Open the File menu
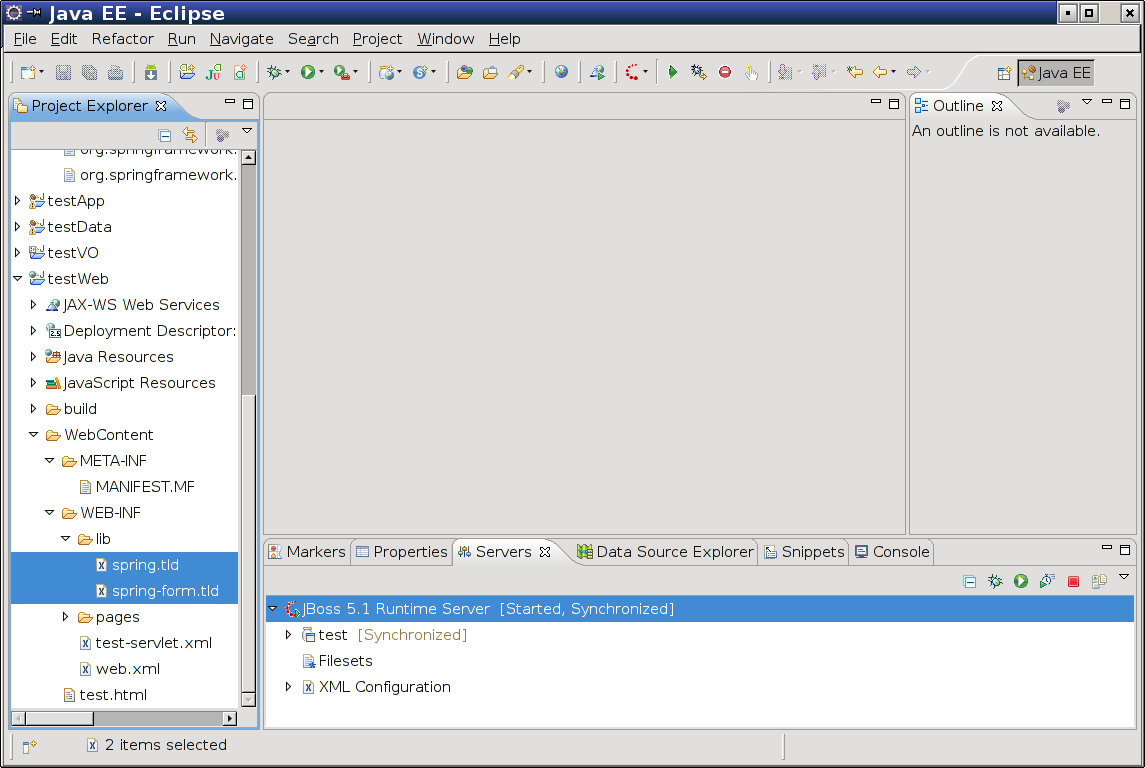This screenshot has width=1145, height=768. click(25, 39)
